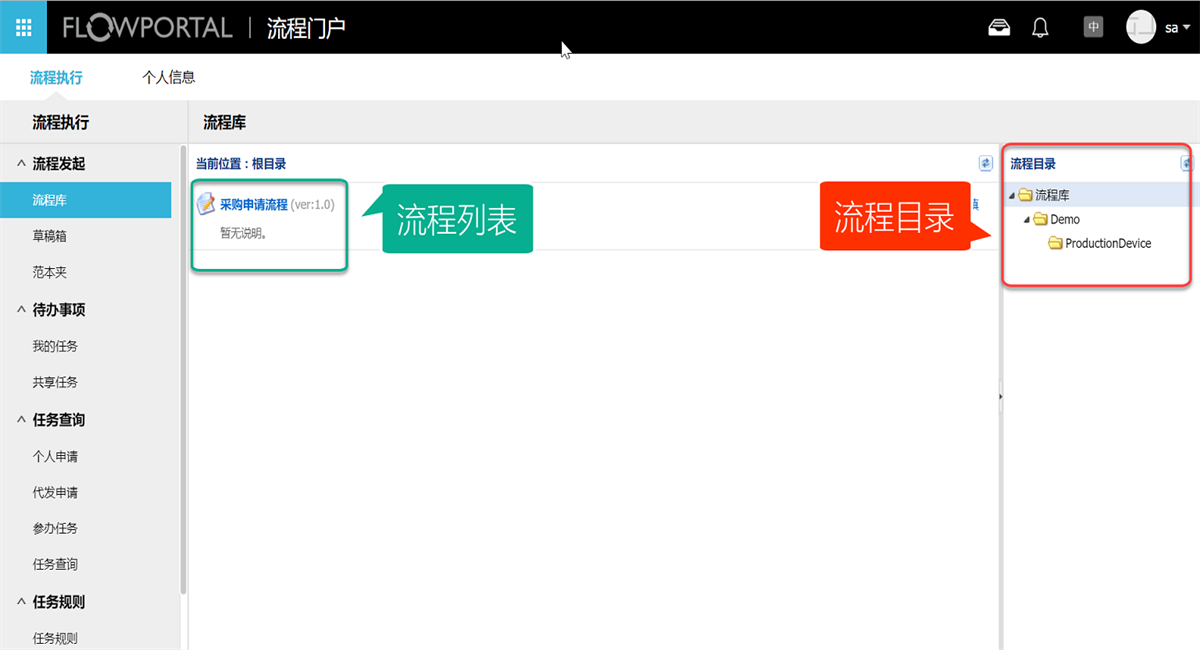The height and width of the screenshot is (650, 1200).
Task: Refresh the 流程目录 tree panel
Action: (1187, 163)
